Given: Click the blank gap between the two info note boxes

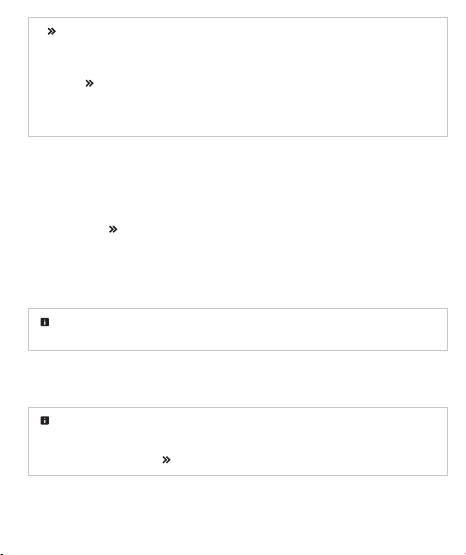Looking at the screenshot, I should click(238, 379).
